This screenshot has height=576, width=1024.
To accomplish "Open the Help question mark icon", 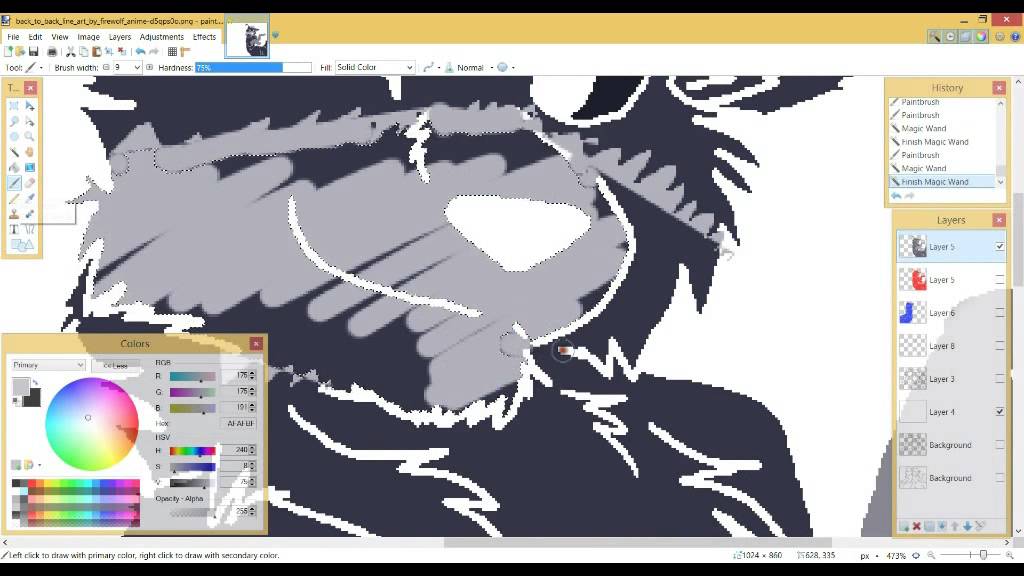I will tap(1015, 37).
